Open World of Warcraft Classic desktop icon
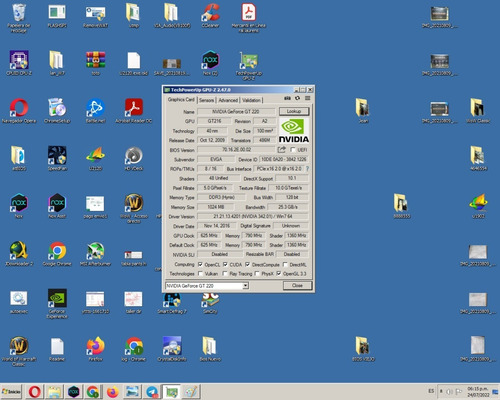The width and height of the screenshot is (500, 400). click(x=19, y=351)
